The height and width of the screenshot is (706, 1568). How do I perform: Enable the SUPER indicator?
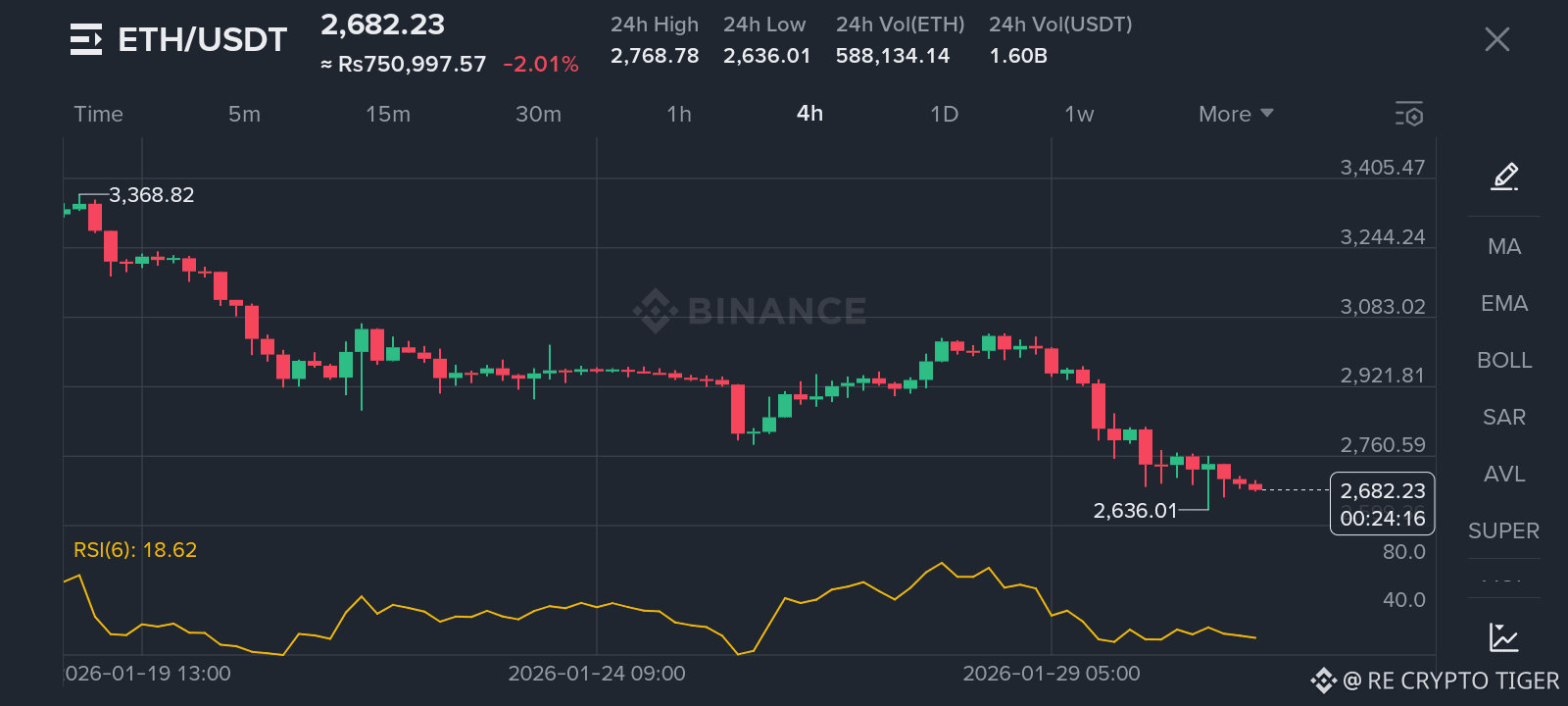tap(1503, 530)
